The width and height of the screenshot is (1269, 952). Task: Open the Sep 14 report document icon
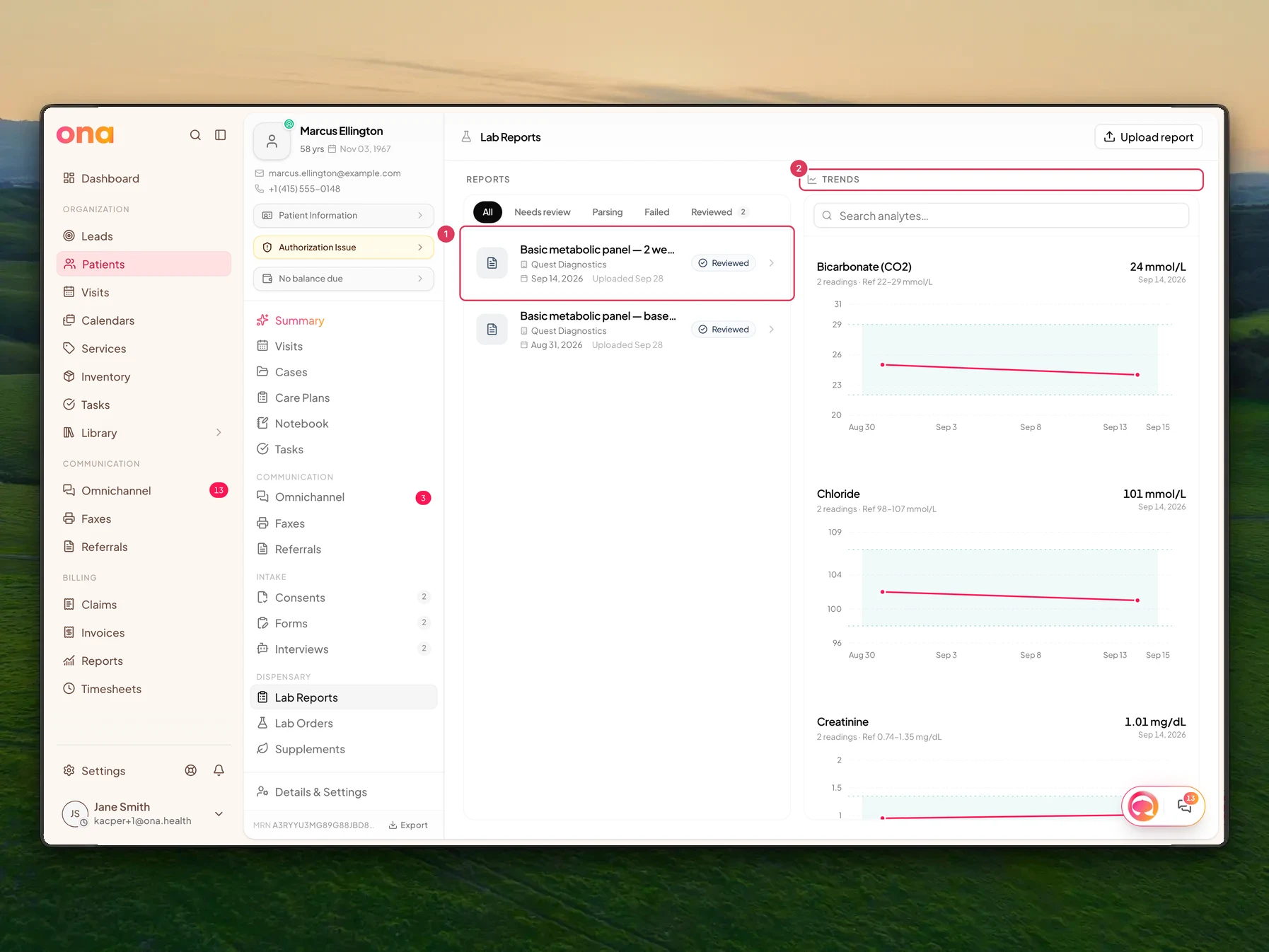tap(492, 263)
